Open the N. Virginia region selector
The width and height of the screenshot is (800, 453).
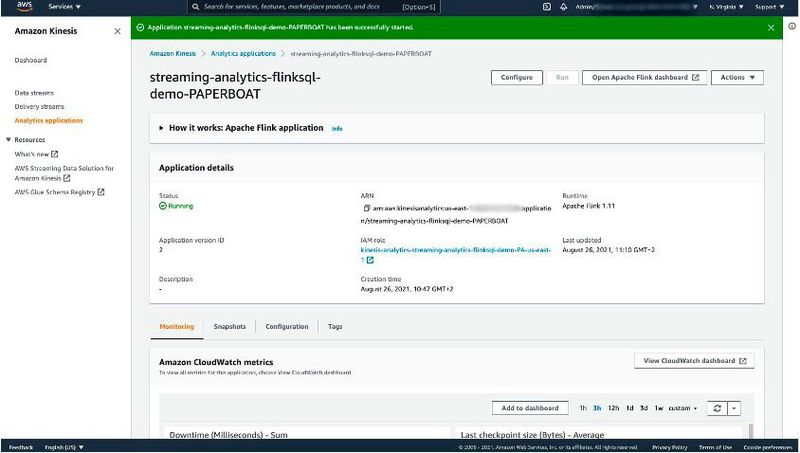[726, 7]
